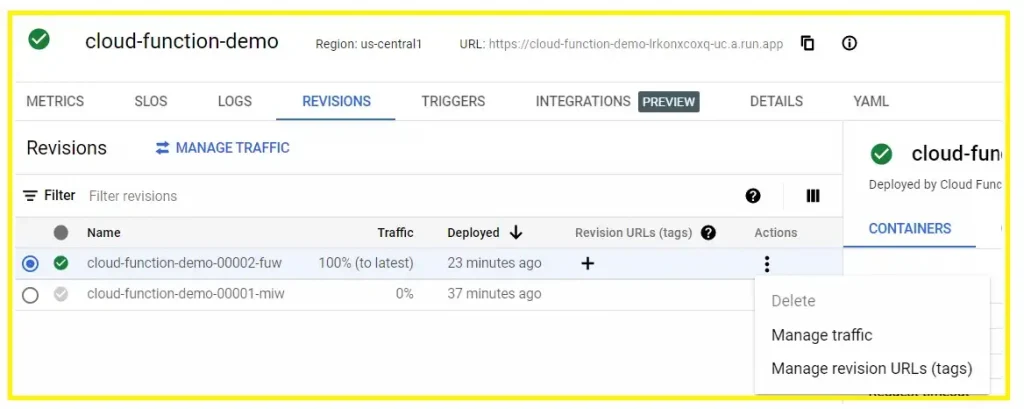This screenshot has width=1024, height=409.
Task: Switch to the METRICS tab
Action: [55, 101]
